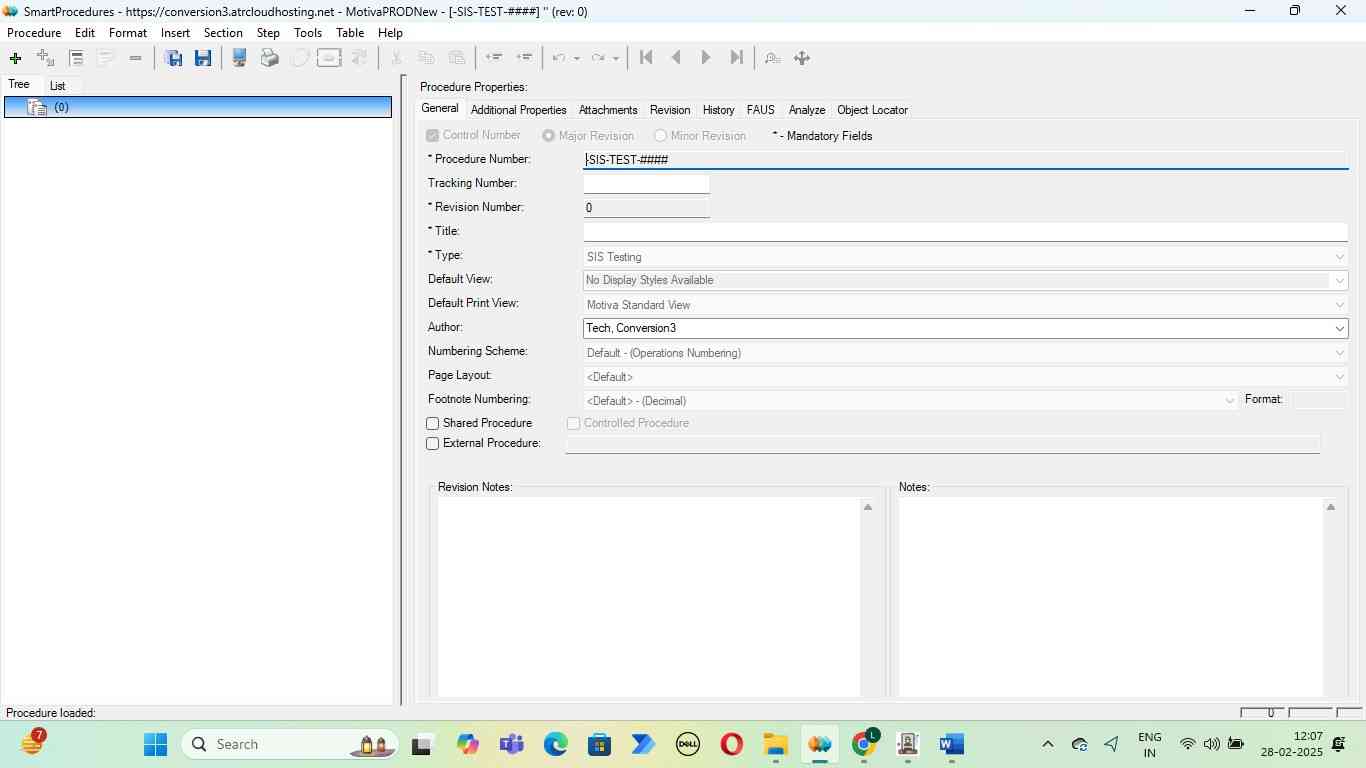Click the copy icon in toolbar
Viewport: 1366px width, 768px height.
click(426, 58)
